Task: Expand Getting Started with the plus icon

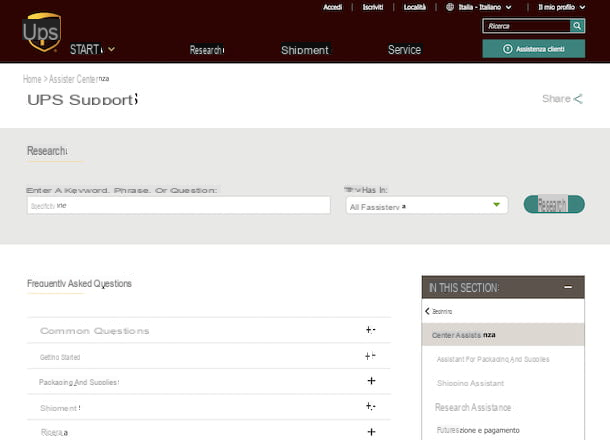Action: click(x=370, y=356)
